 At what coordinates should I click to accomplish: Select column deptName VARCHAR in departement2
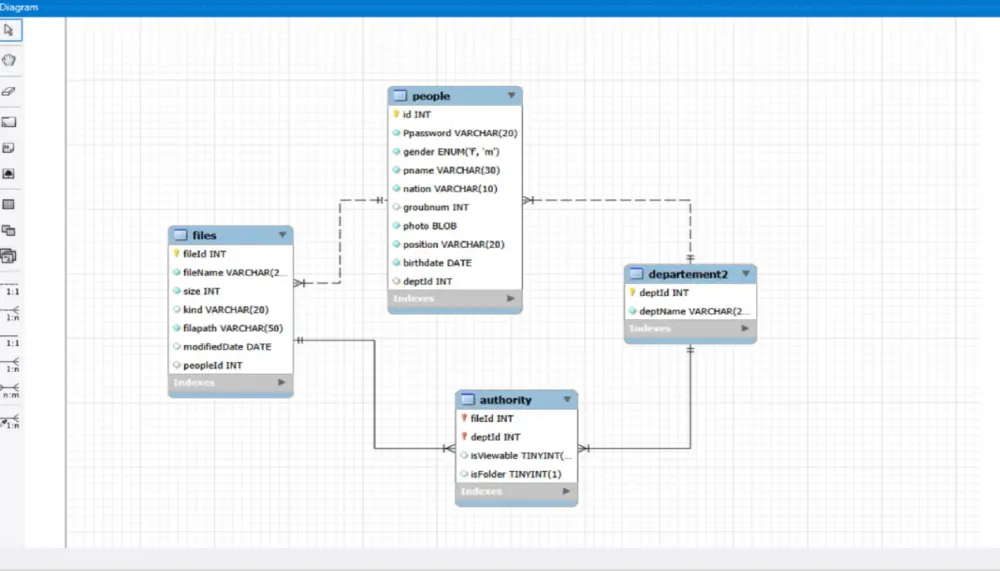tap(695, 311)
